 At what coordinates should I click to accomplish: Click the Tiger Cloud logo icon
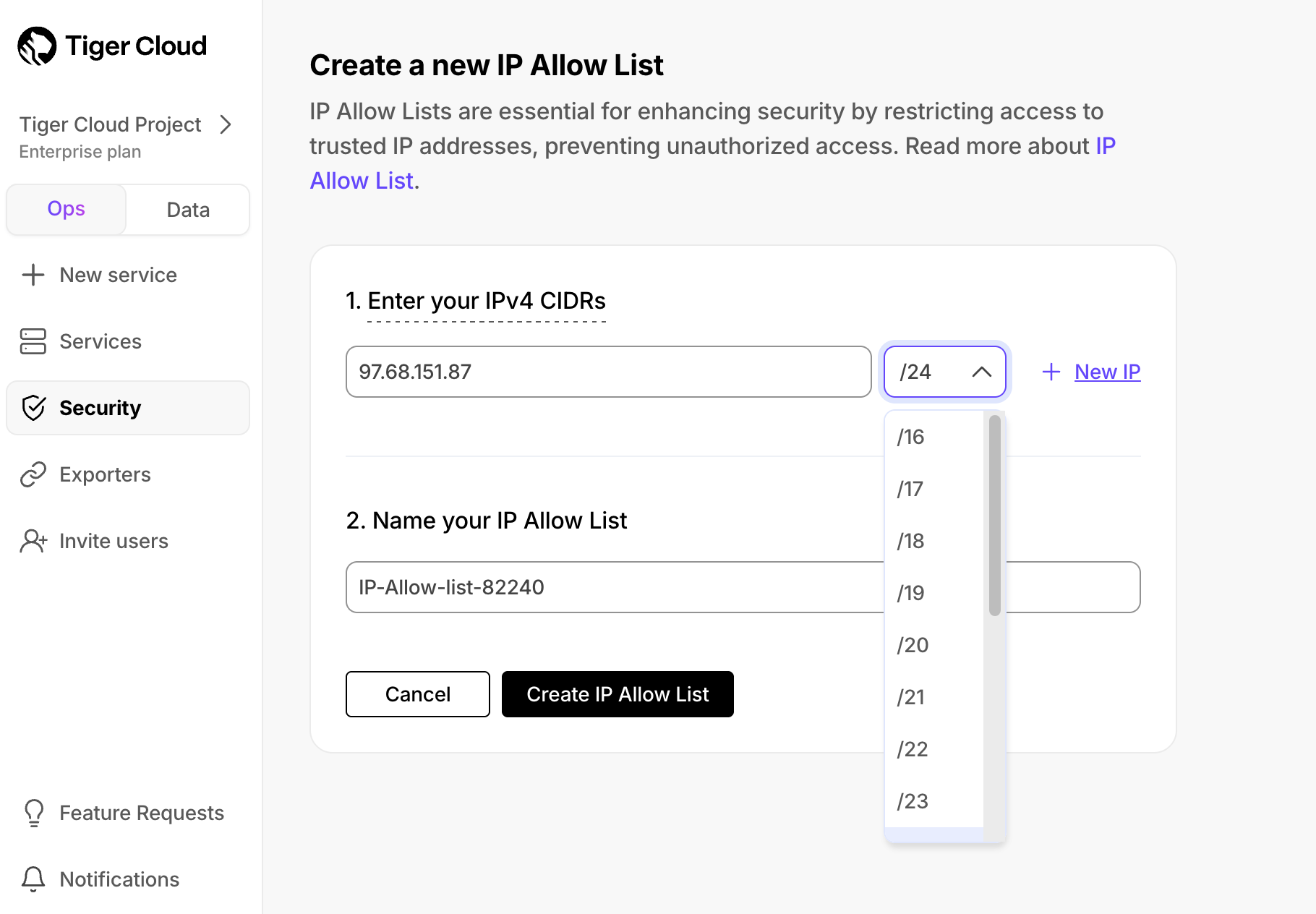[37, 46]
